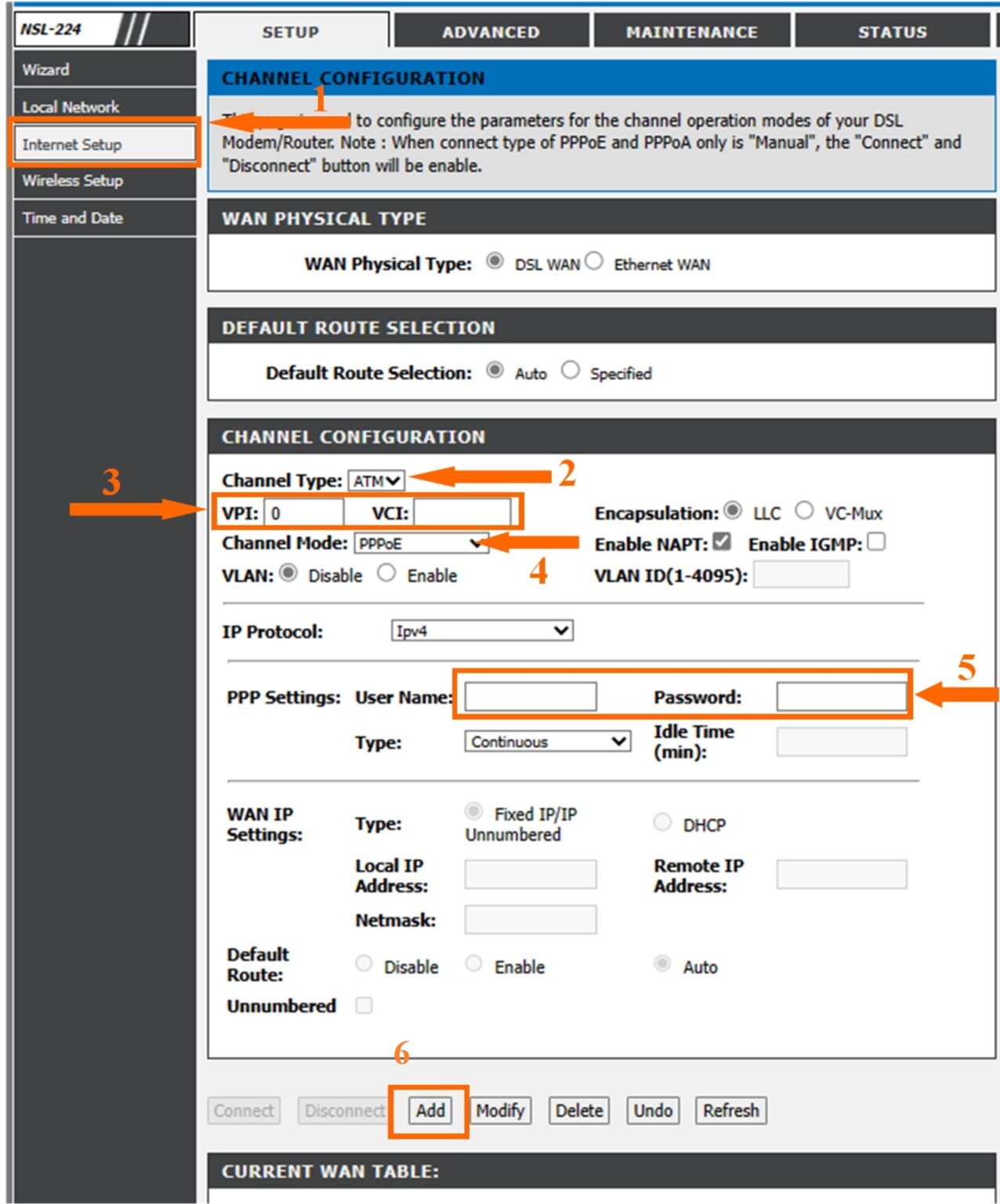Switch to the Maintenance tab
The width and height of the screenshot is (1000, 1204).
(691, 32)
